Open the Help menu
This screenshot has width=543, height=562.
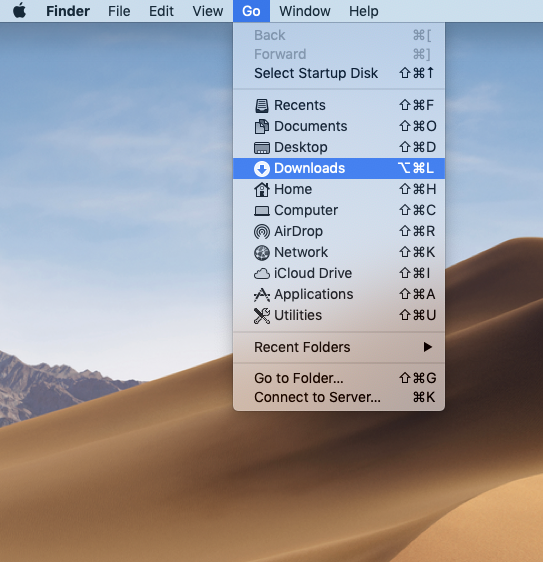click(x=363, y=11)
